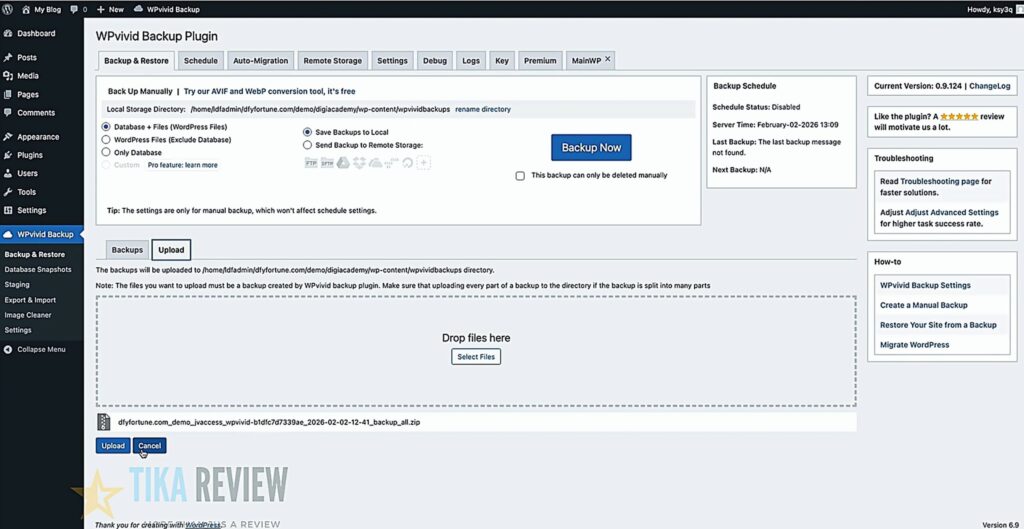
Task: Open Database Snapshots in the sidebar submenu
Action: pos(38,270)
